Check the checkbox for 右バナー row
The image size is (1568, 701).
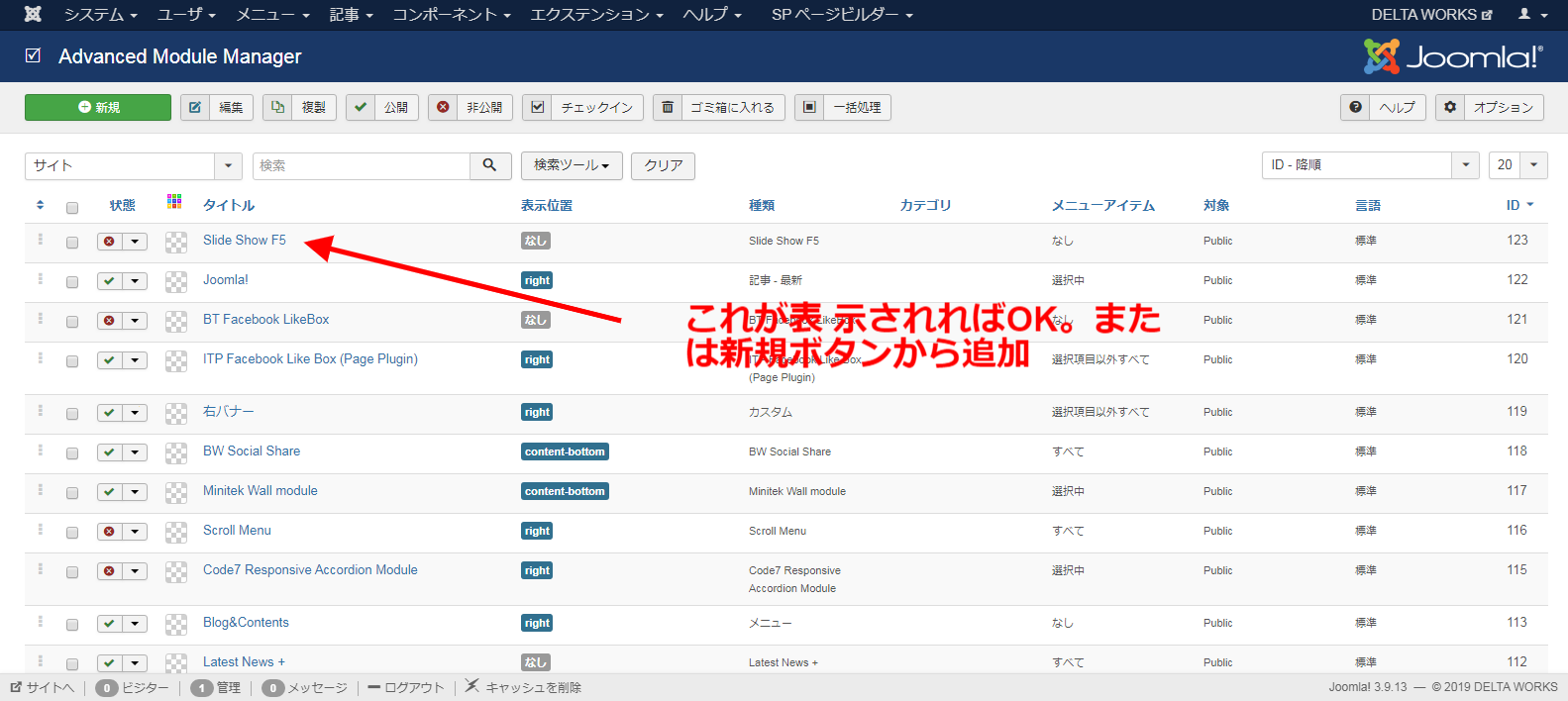[x=72, y=414]
